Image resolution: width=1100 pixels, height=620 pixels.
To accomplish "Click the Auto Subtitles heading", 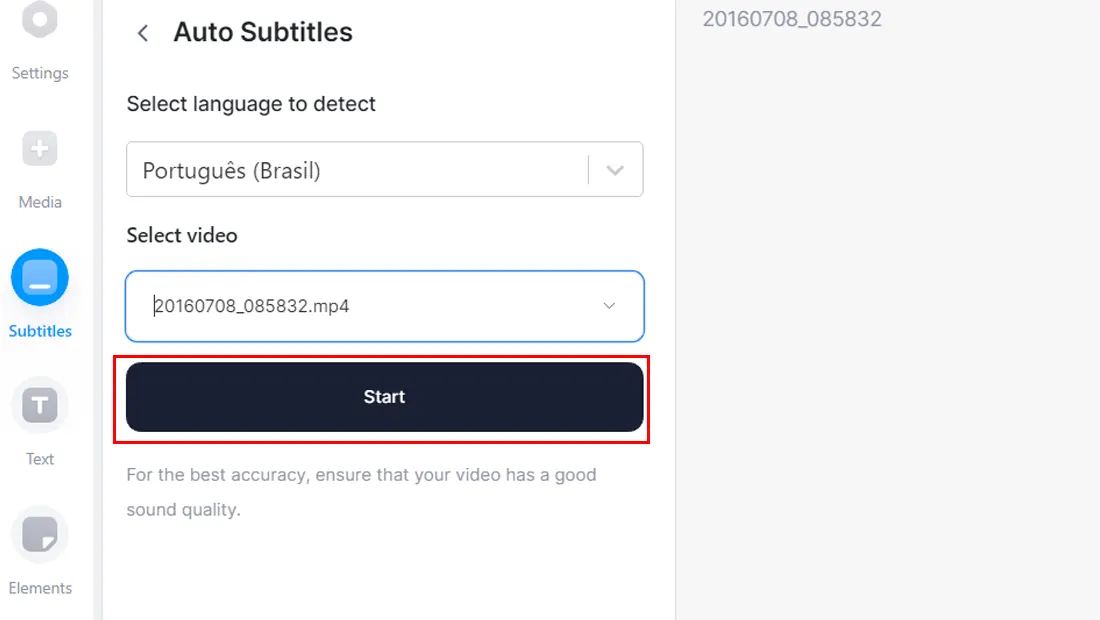I will click(x=263, y=32).
